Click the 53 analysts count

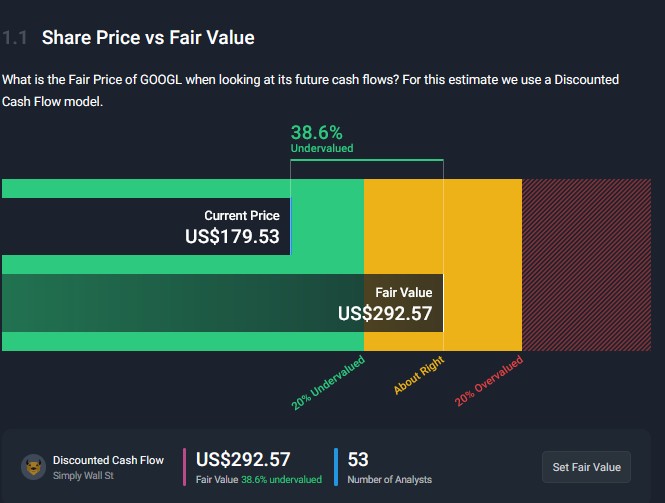(x=358, y=460)
